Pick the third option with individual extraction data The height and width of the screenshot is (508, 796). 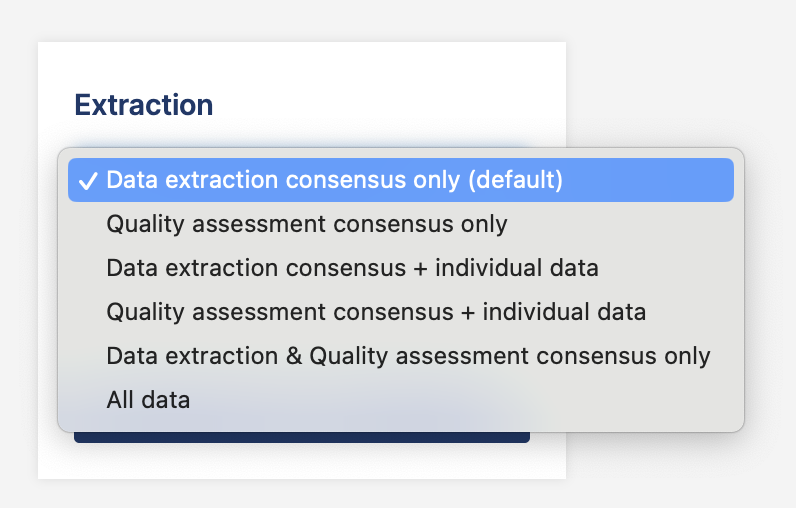[x=352, y=268]
